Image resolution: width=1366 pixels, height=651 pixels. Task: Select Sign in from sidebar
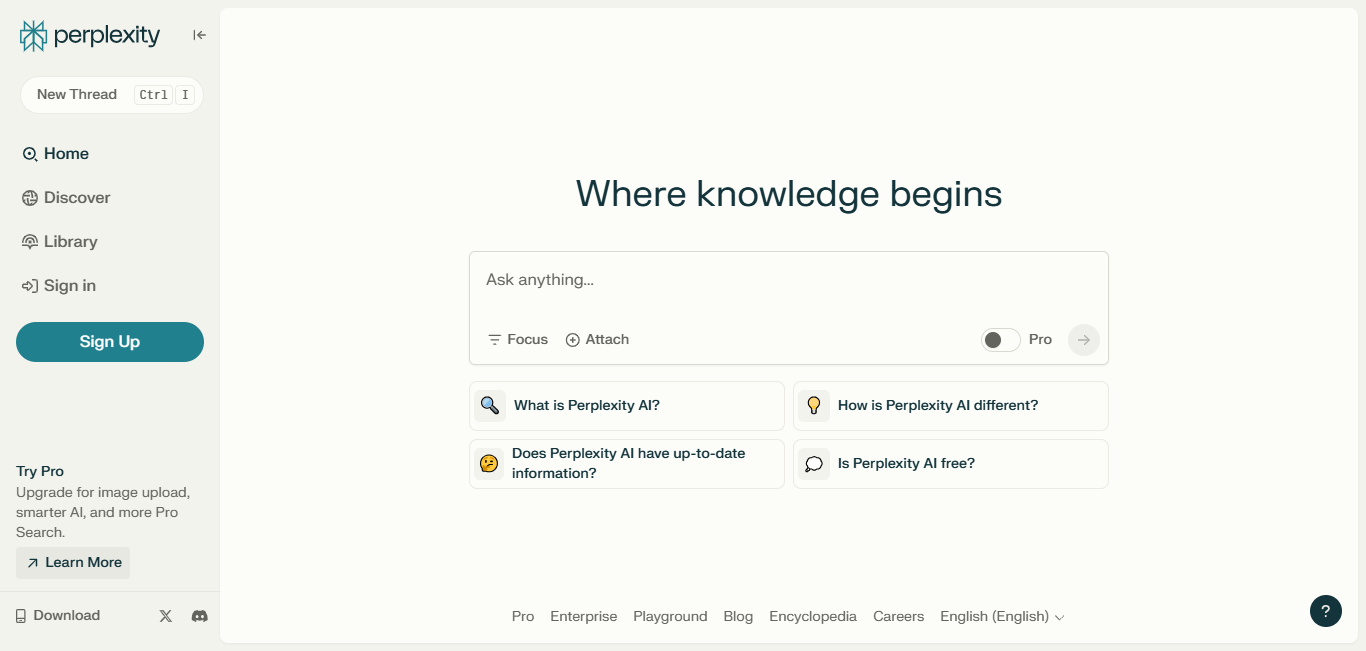tap(59, 286)
